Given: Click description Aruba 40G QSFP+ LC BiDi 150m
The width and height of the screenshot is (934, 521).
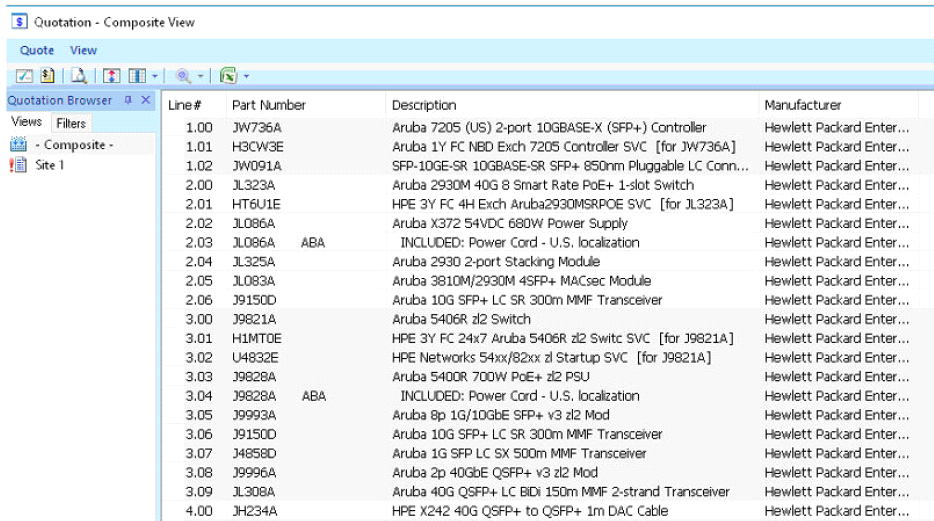Looking at the screenshot, I should [x=561, y=492].
